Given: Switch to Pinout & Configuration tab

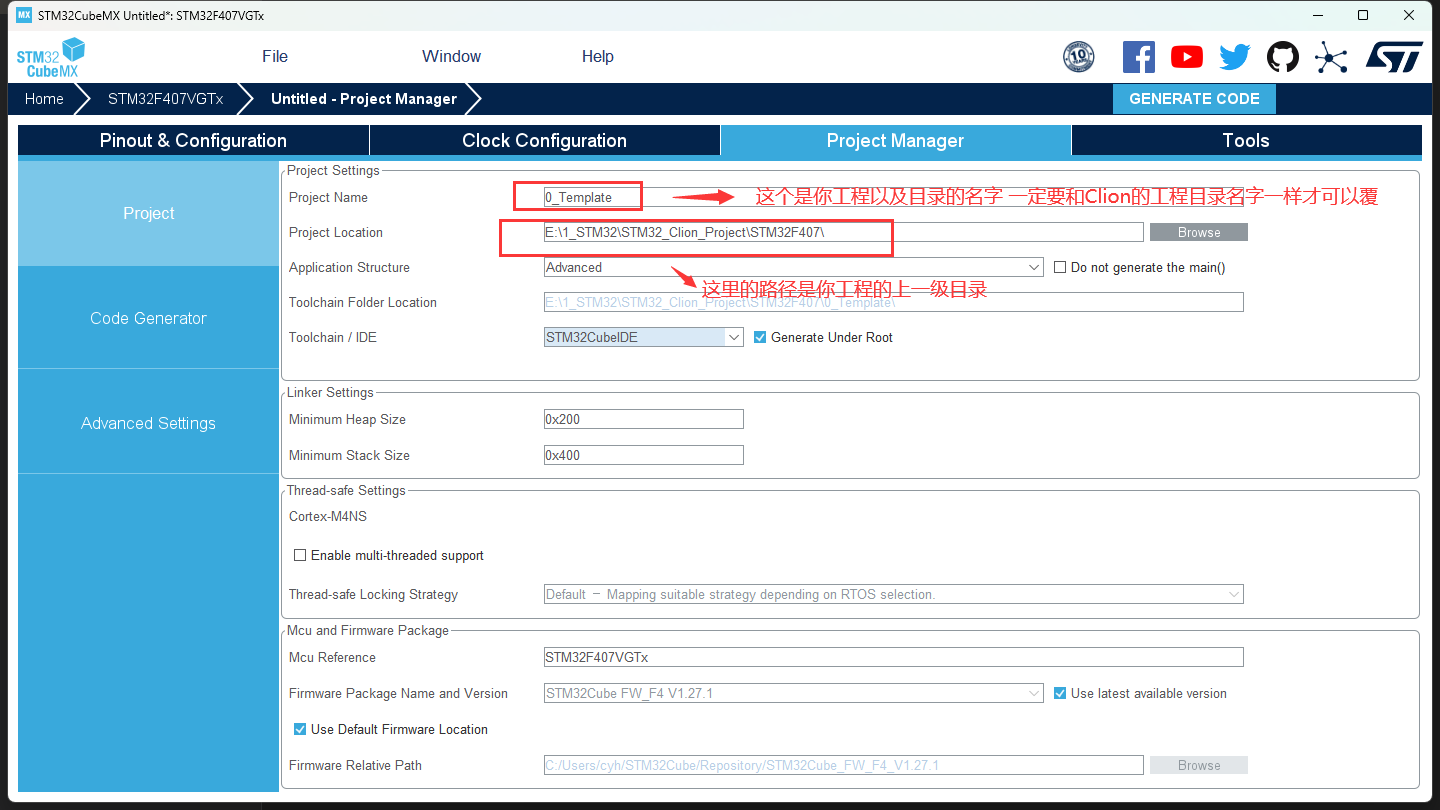Looking at the screenshot, I should pyautogui.click(x=193, y=140).
